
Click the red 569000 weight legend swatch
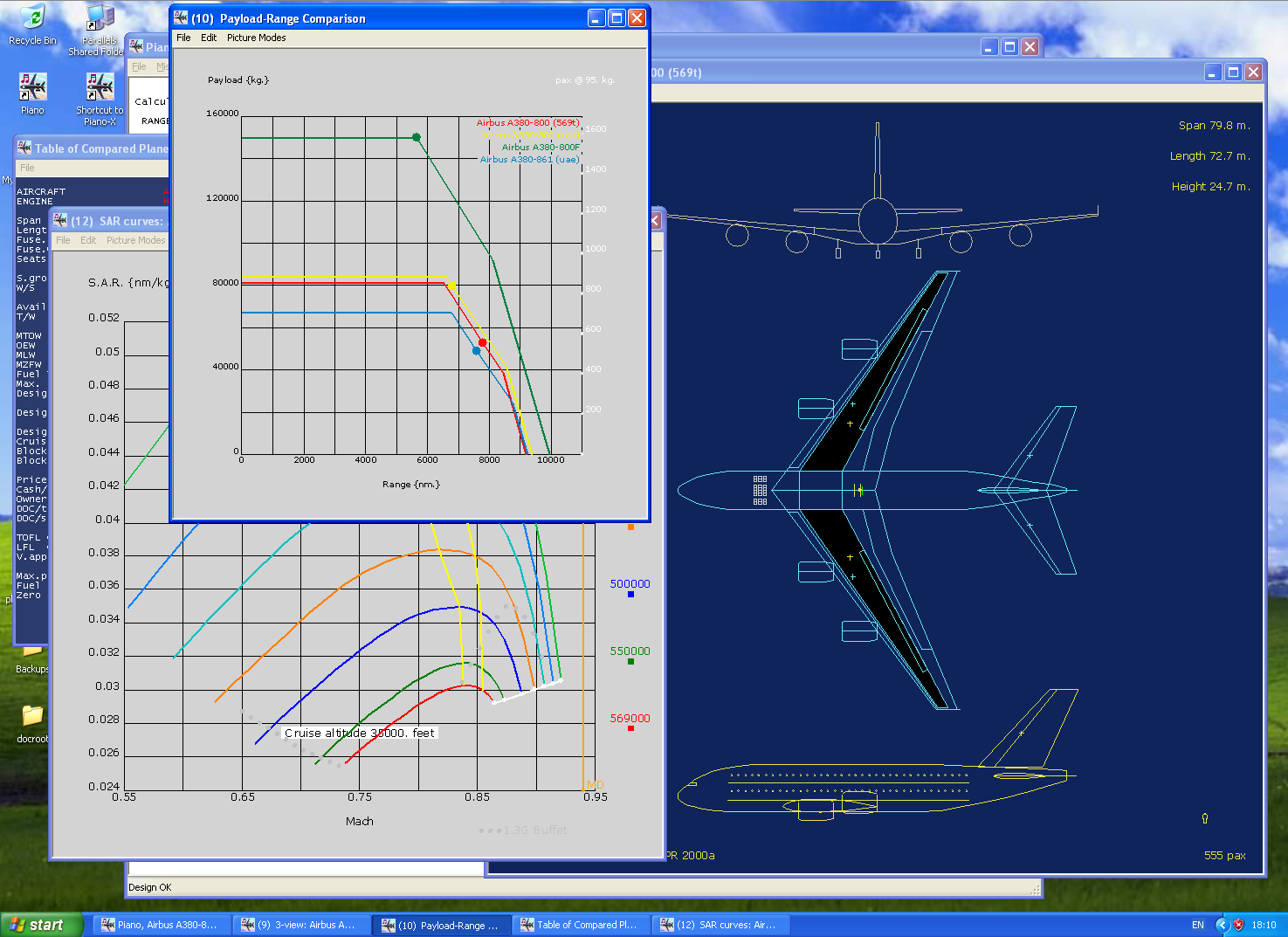tap(630, 728)
